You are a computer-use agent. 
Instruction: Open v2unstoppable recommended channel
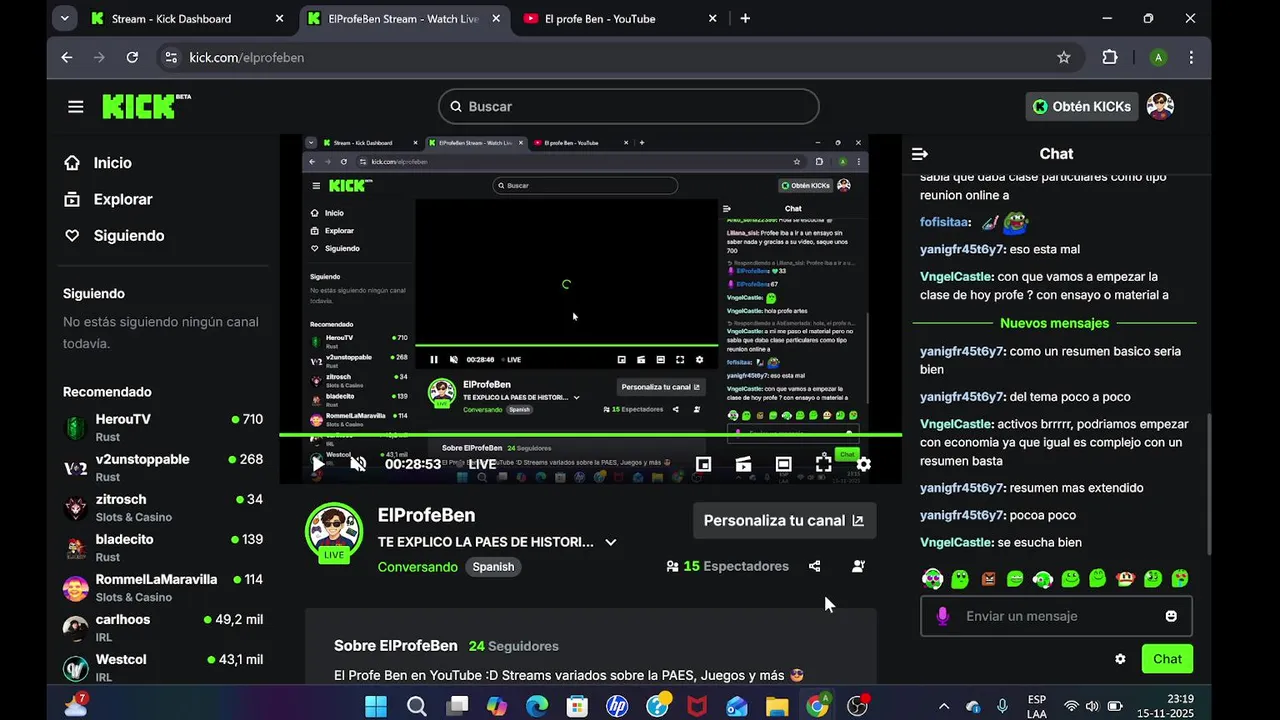(x=163, y=468)
